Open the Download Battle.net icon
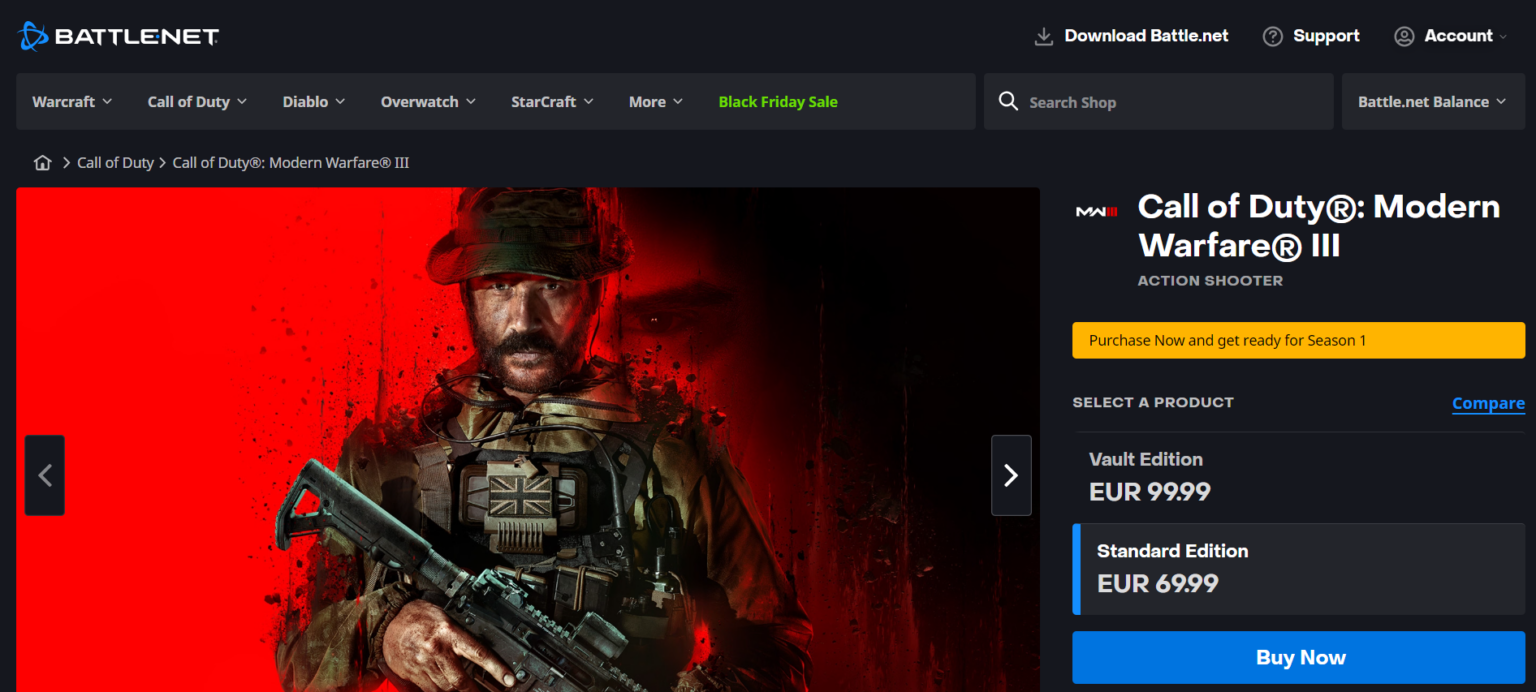Screen dimensions: 1536x692 1043,35
